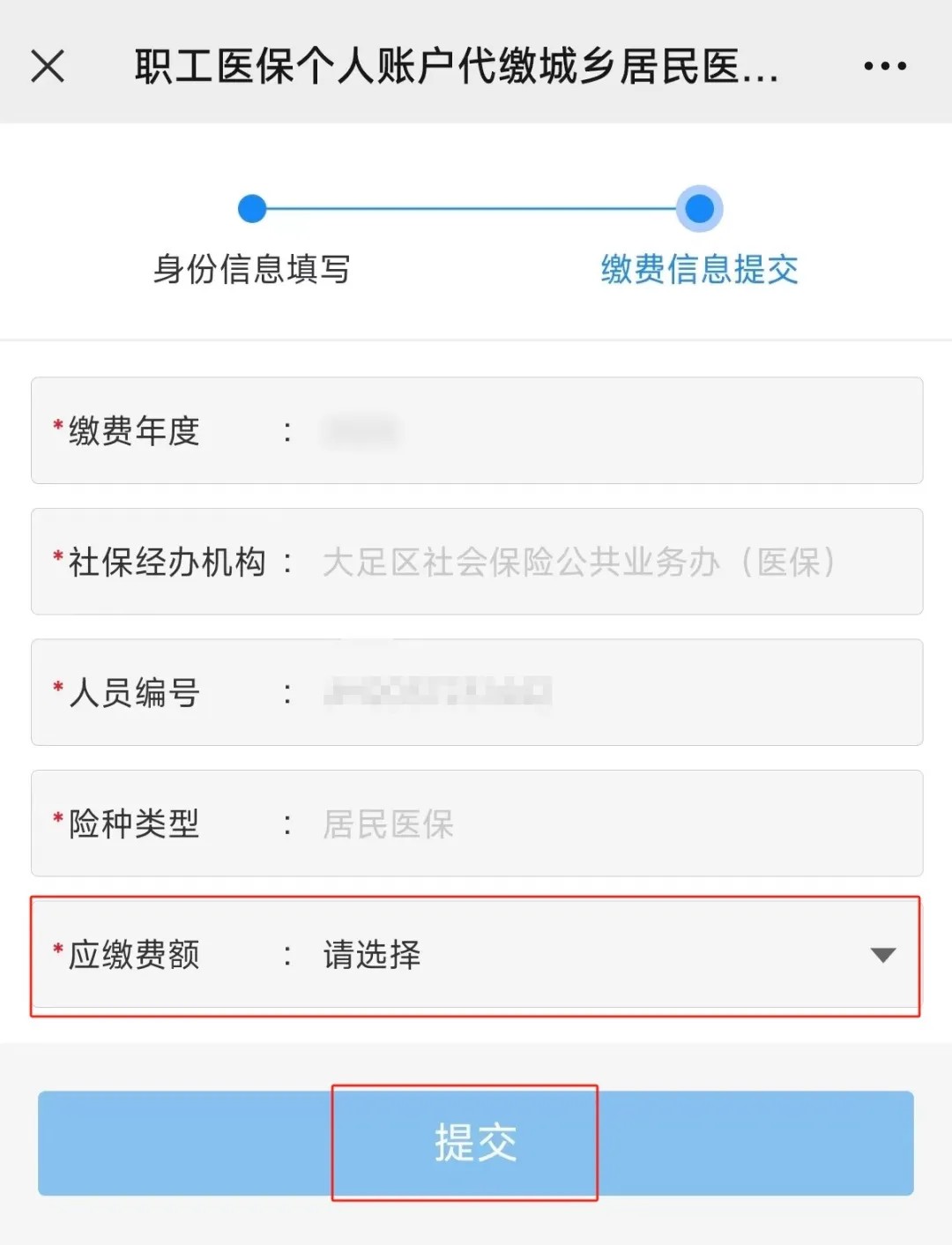Go back to 身份信息填写 step label
The image size is (952, 1245).
coord(252,269)
